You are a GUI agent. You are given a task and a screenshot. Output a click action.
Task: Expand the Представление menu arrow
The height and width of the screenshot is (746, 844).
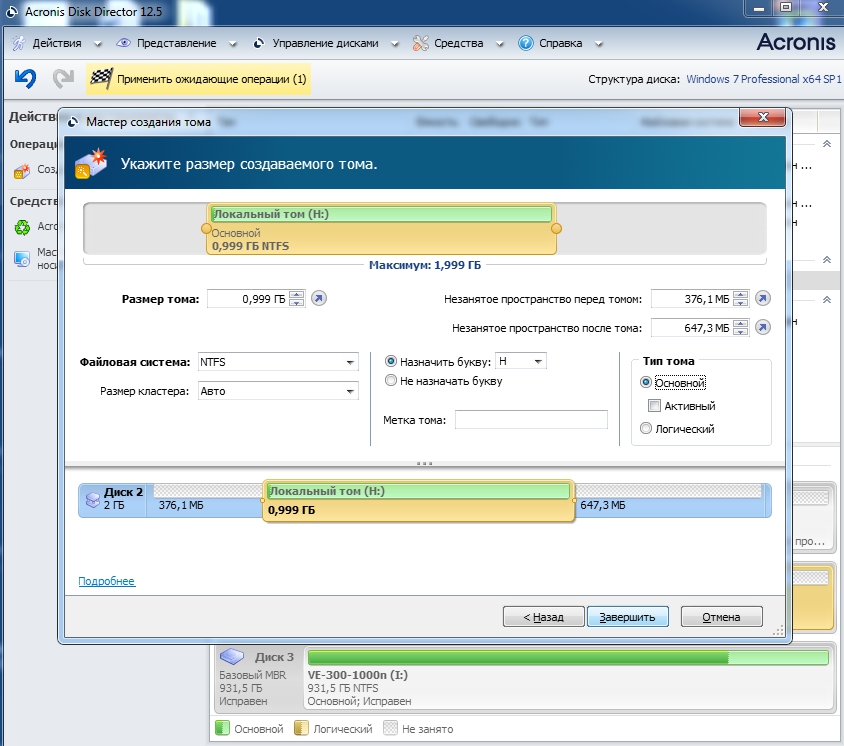pyautogui.click(x=233, y=44)
